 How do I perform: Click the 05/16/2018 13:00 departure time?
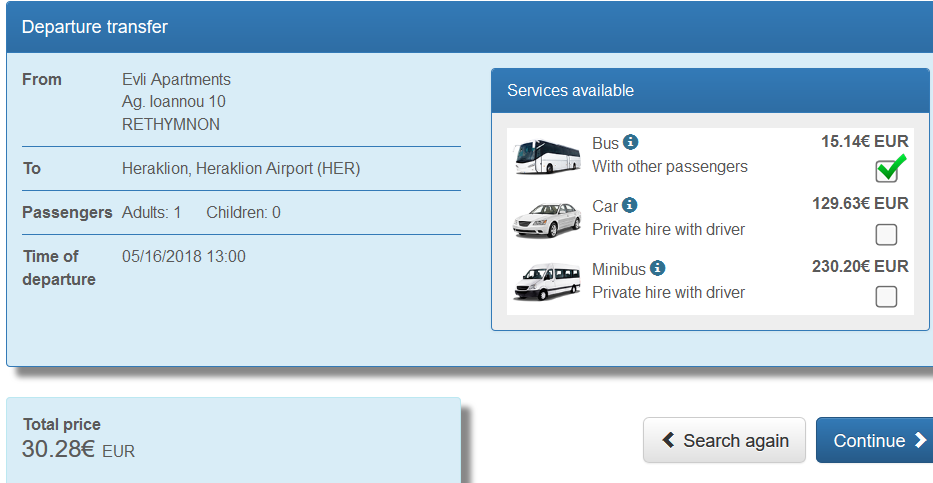click(184, 256)
